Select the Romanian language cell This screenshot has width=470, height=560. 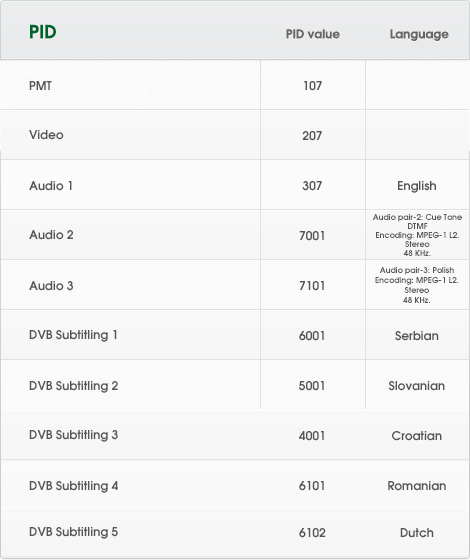coord(417,486)
